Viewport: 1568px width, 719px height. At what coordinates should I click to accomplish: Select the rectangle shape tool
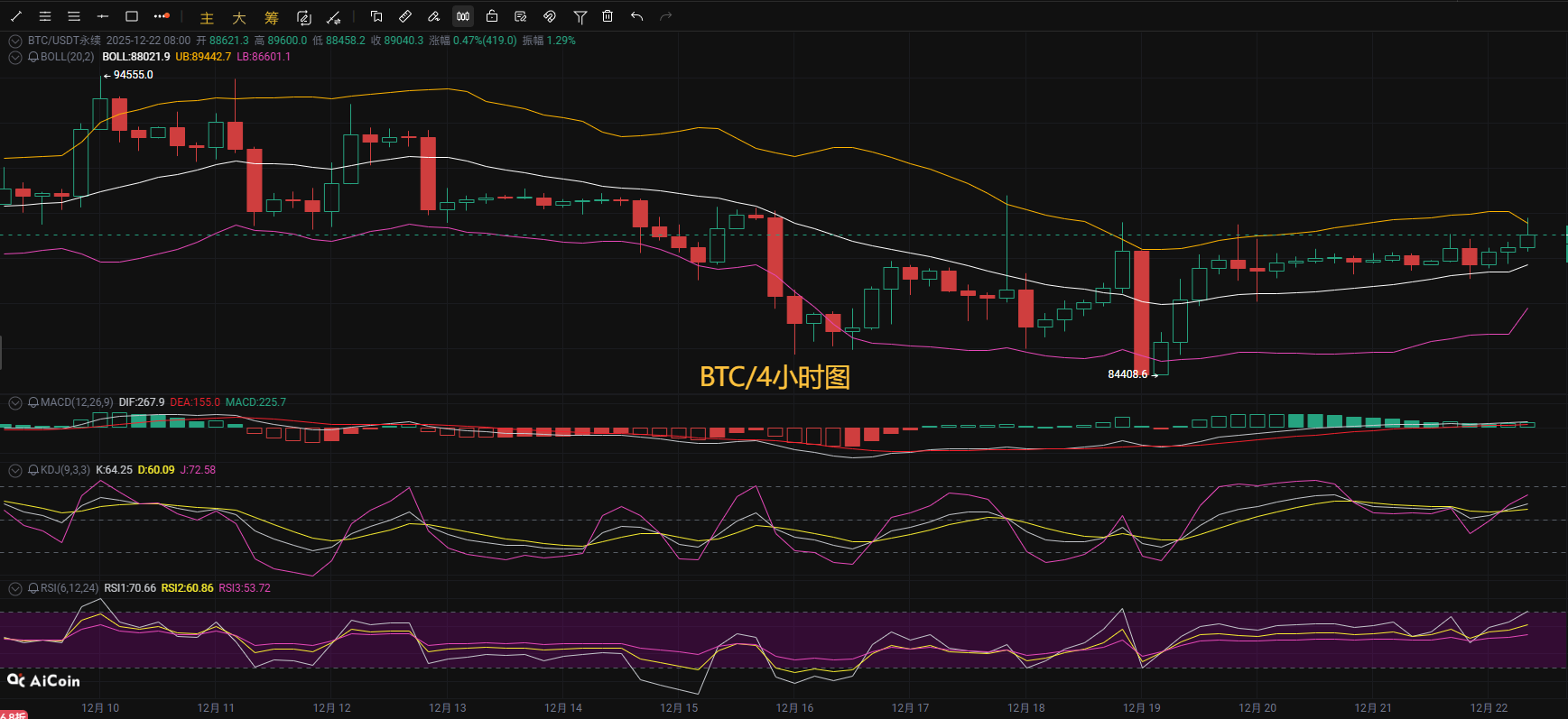(132, 16)
